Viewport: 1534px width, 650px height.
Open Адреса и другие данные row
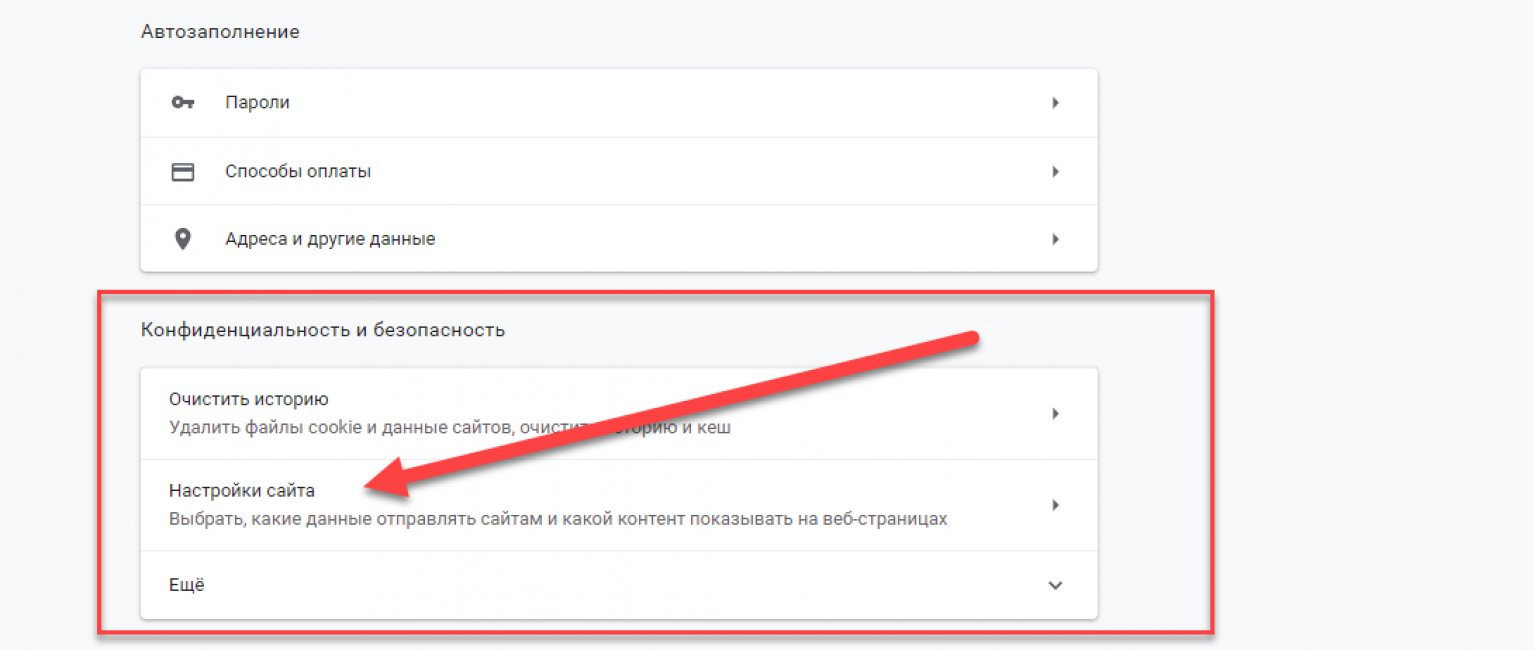pyautogui.click(x=619, y=240)
